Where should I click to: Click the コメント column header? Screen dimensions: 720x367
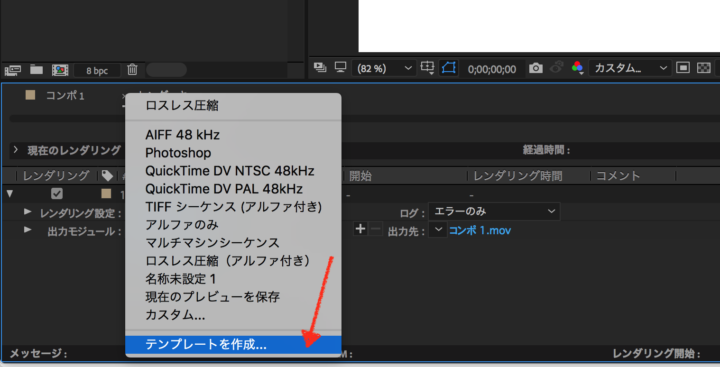coord(618,176)
